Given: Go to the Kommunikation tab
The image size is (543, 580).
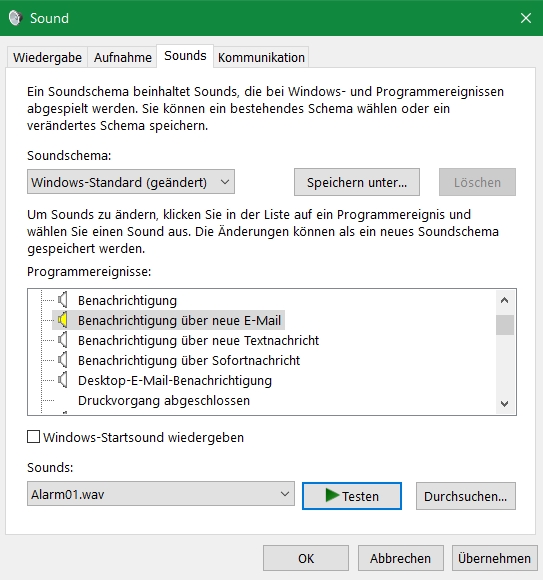Looking at the screenshot, I should (x=261, y=57).
